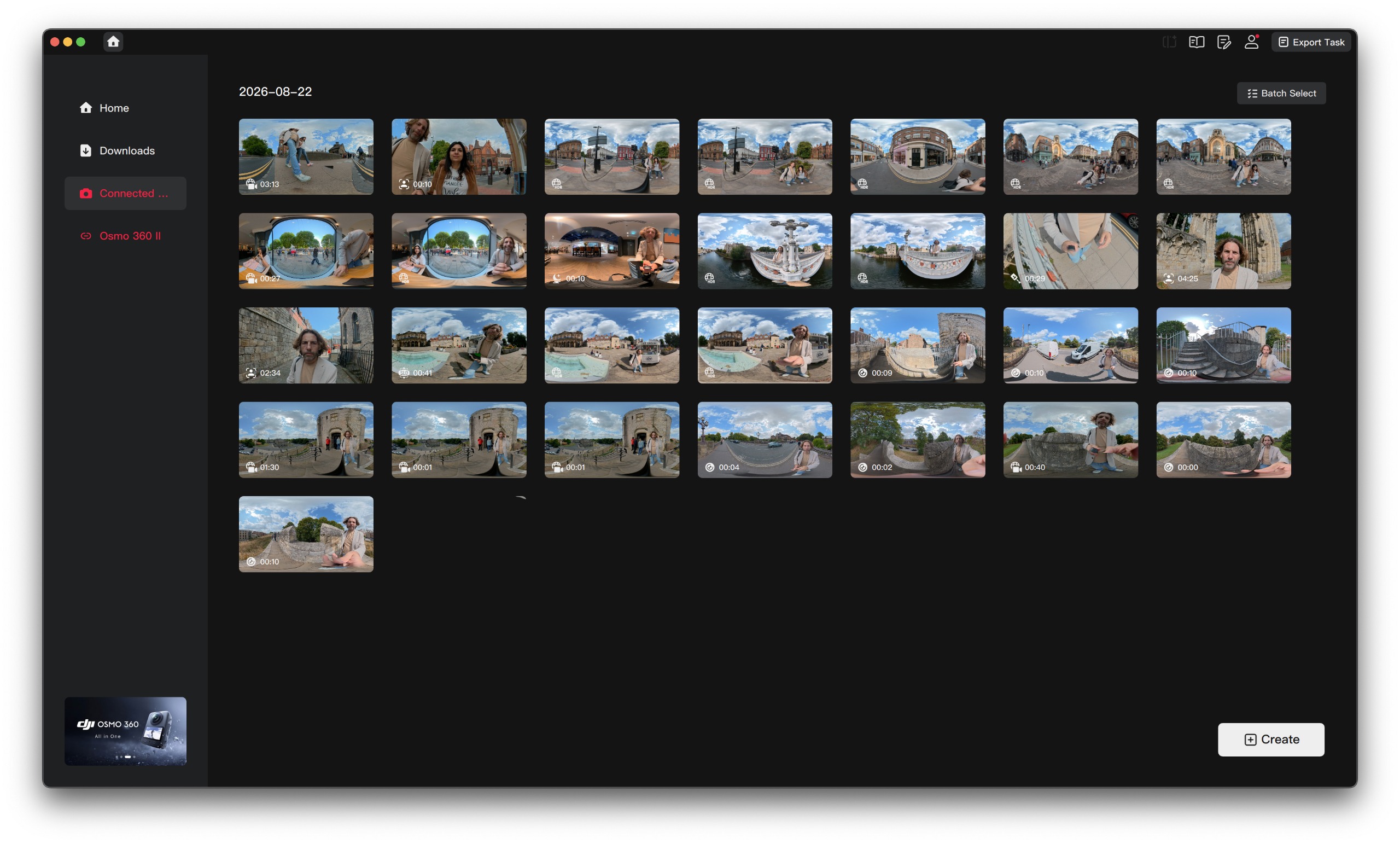Open the 00:10 clip with white vans
1400x844 pixels.
pos(1070,345)
